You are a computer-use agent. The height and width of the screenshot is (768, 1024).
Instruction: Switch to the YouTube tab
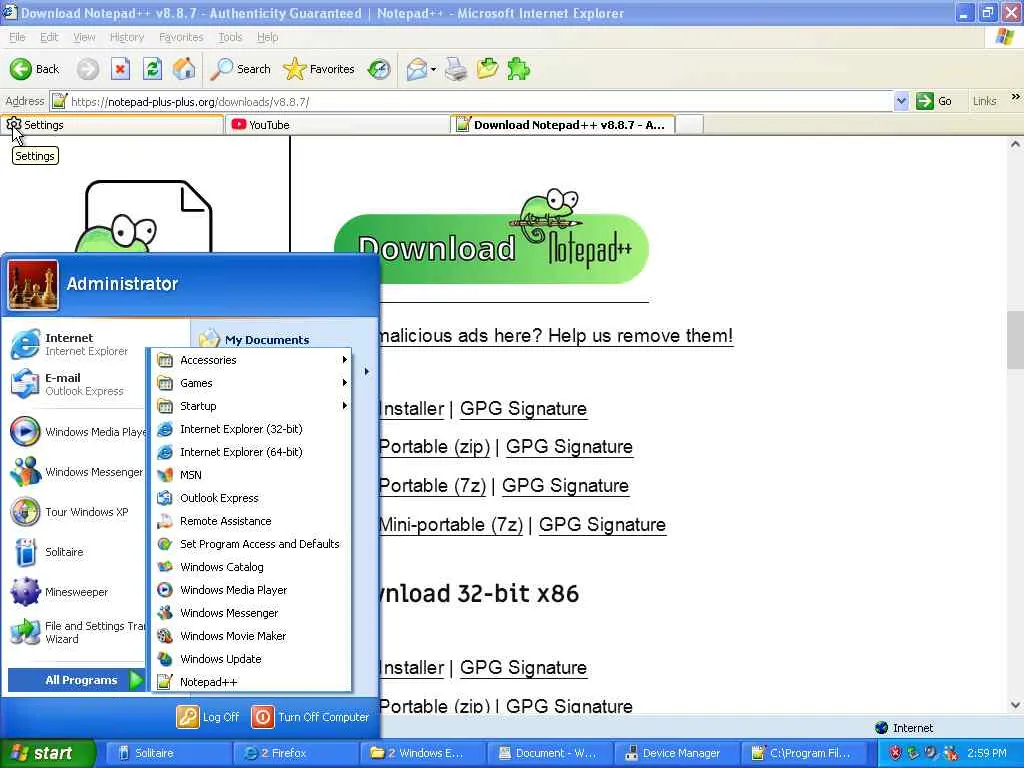pyautogui.click(x=338, y=125)
